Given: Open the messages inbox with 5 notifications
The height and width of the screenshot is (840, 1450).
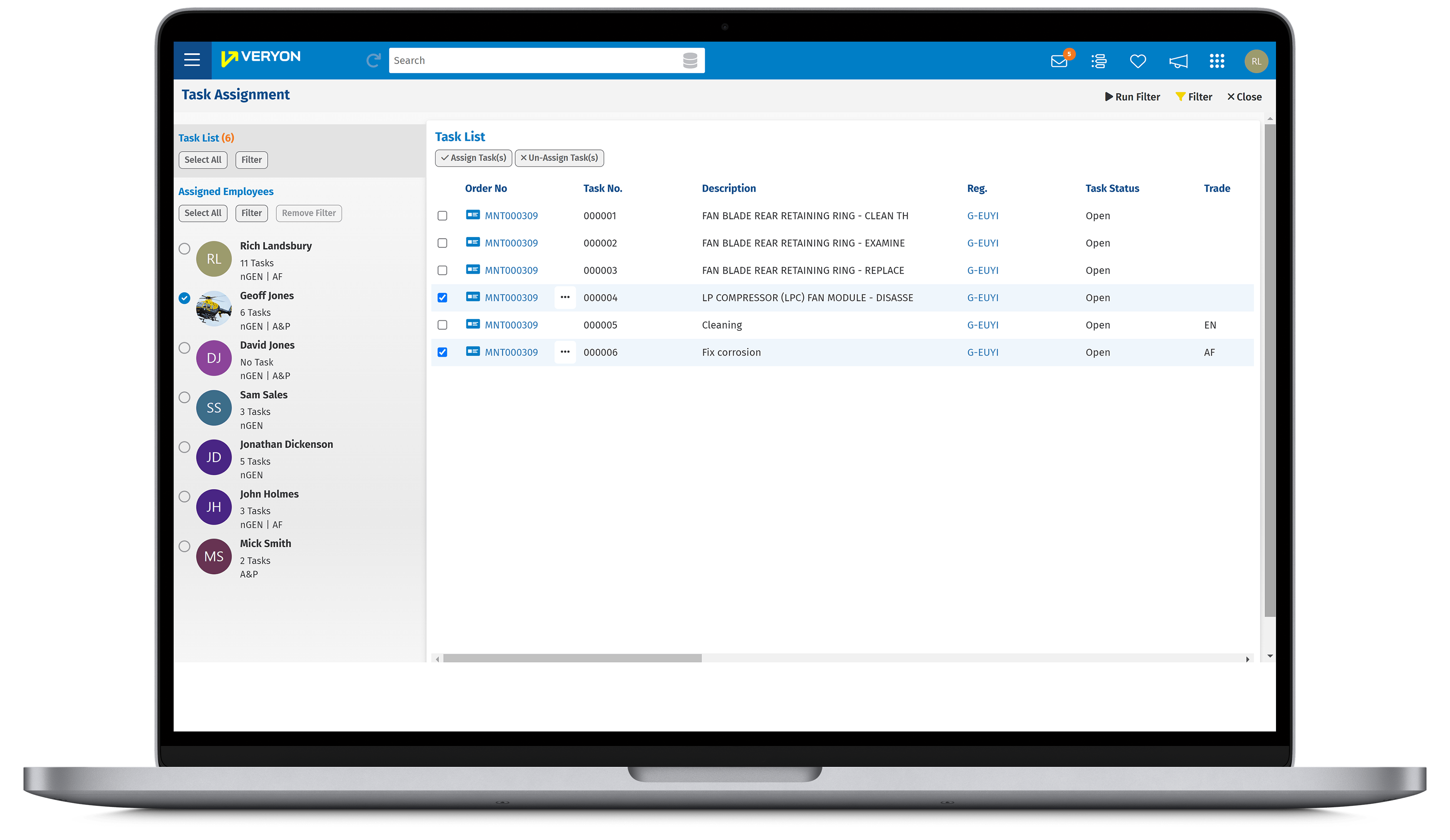Looking at the screenshot, I should 1059,61.
